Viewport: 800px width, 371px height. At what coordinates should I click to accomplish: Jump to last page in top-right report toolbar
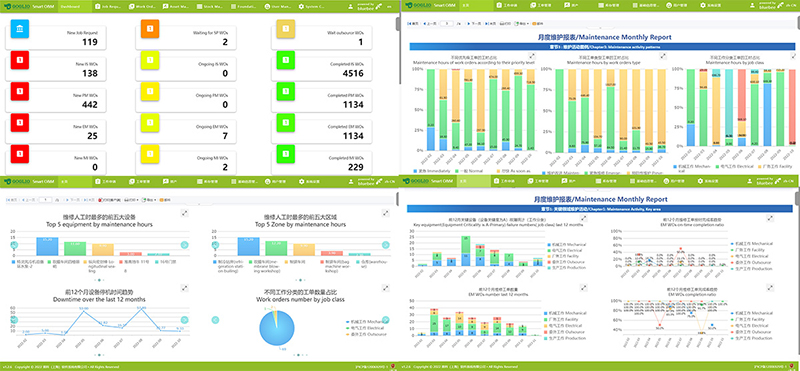490,23
